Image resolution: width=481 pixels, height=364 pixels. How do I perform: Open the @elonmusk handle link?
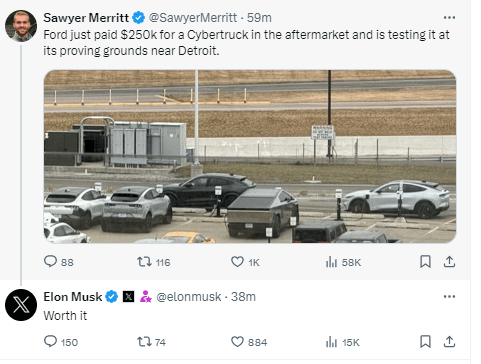pos(189,297)
